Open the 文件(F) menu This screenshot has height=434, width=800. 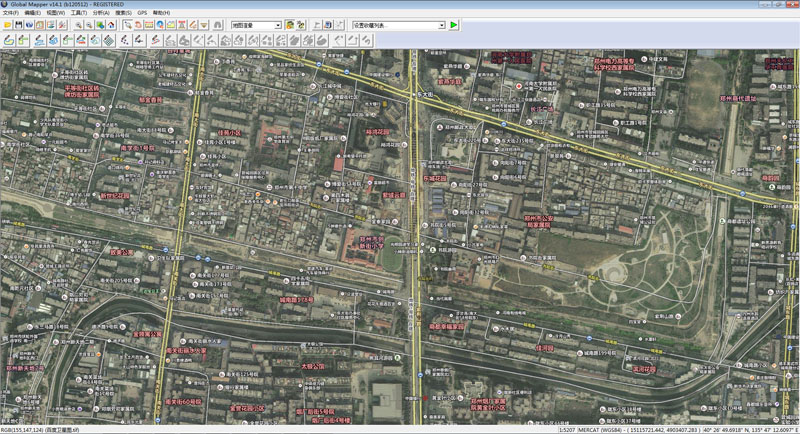11,13
